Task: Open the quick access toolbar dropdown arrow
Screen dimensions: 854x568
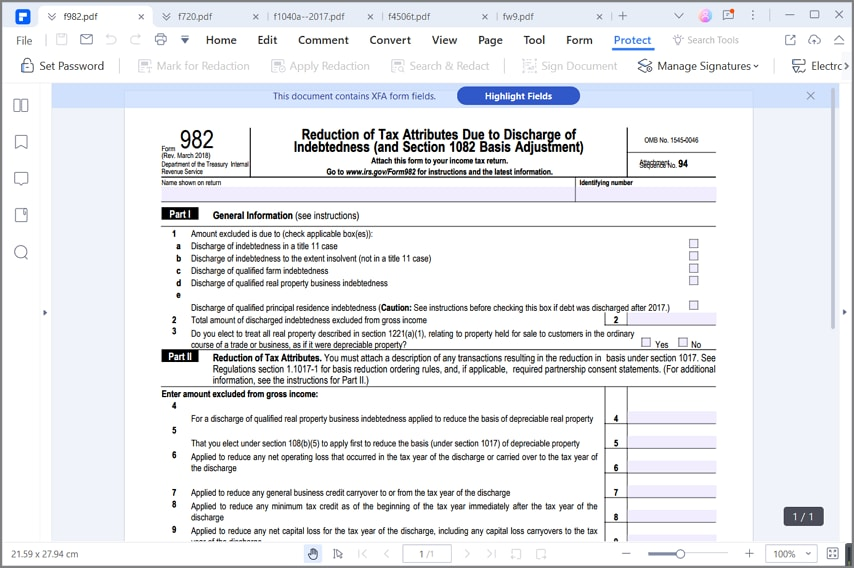Action: [x=185, y=40]
